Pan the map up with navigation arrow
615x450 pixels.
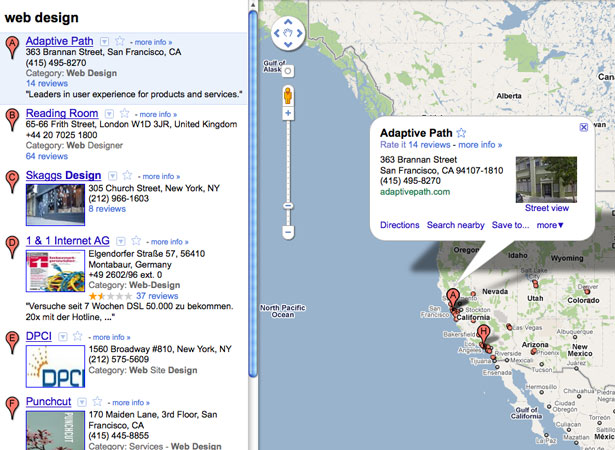(x=288, y=22)
